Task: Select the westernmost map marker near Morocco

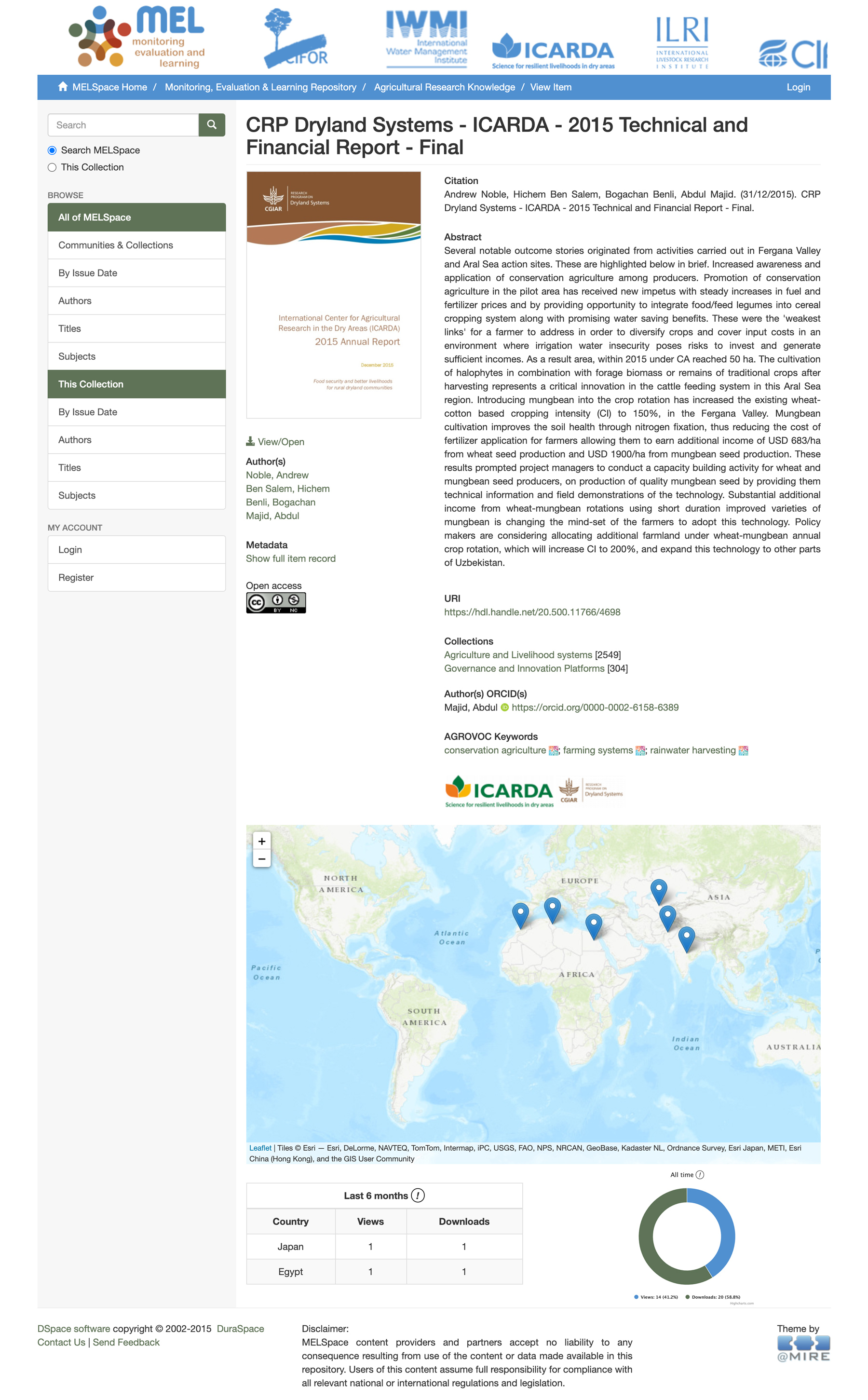Action: 521,915
